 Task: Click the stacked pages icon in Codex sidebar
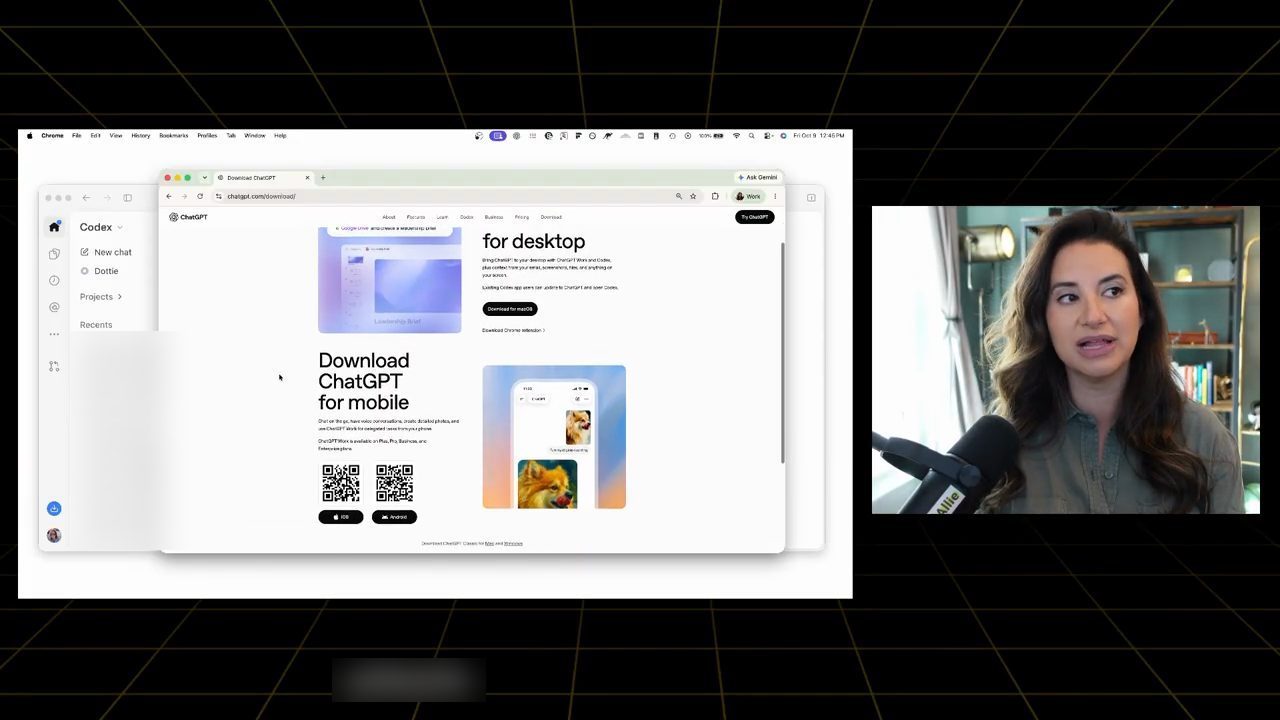[x=54, y=254]
